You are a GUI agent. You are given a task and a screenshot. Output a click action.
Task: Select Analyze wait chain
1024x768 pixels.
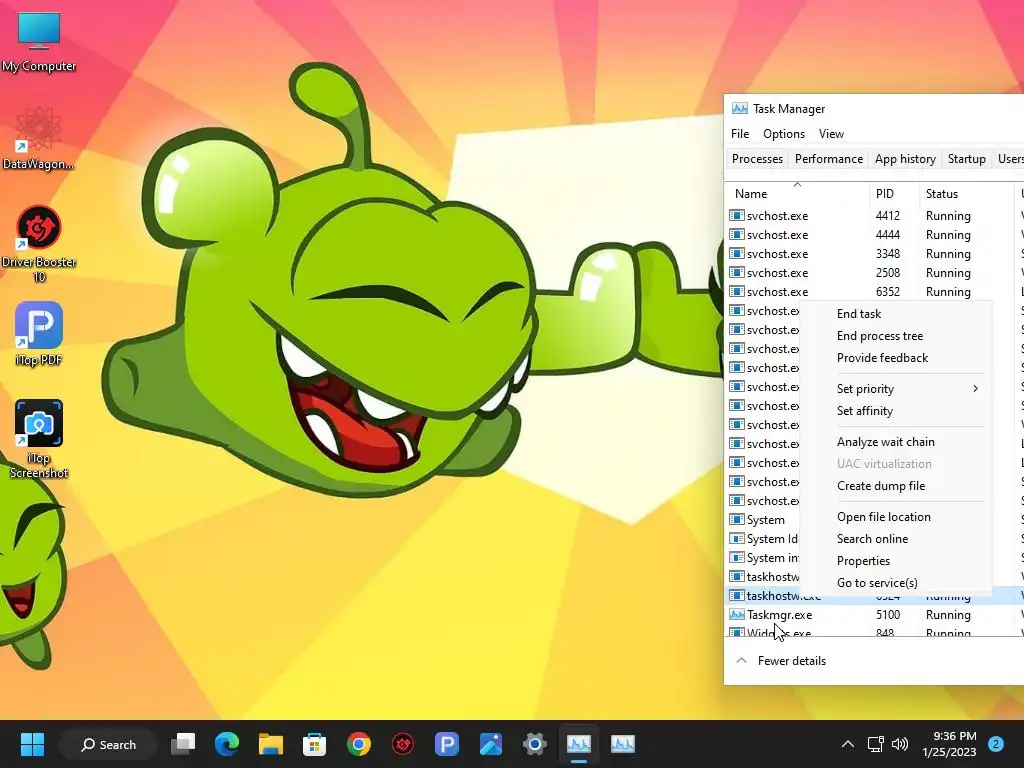895,442
